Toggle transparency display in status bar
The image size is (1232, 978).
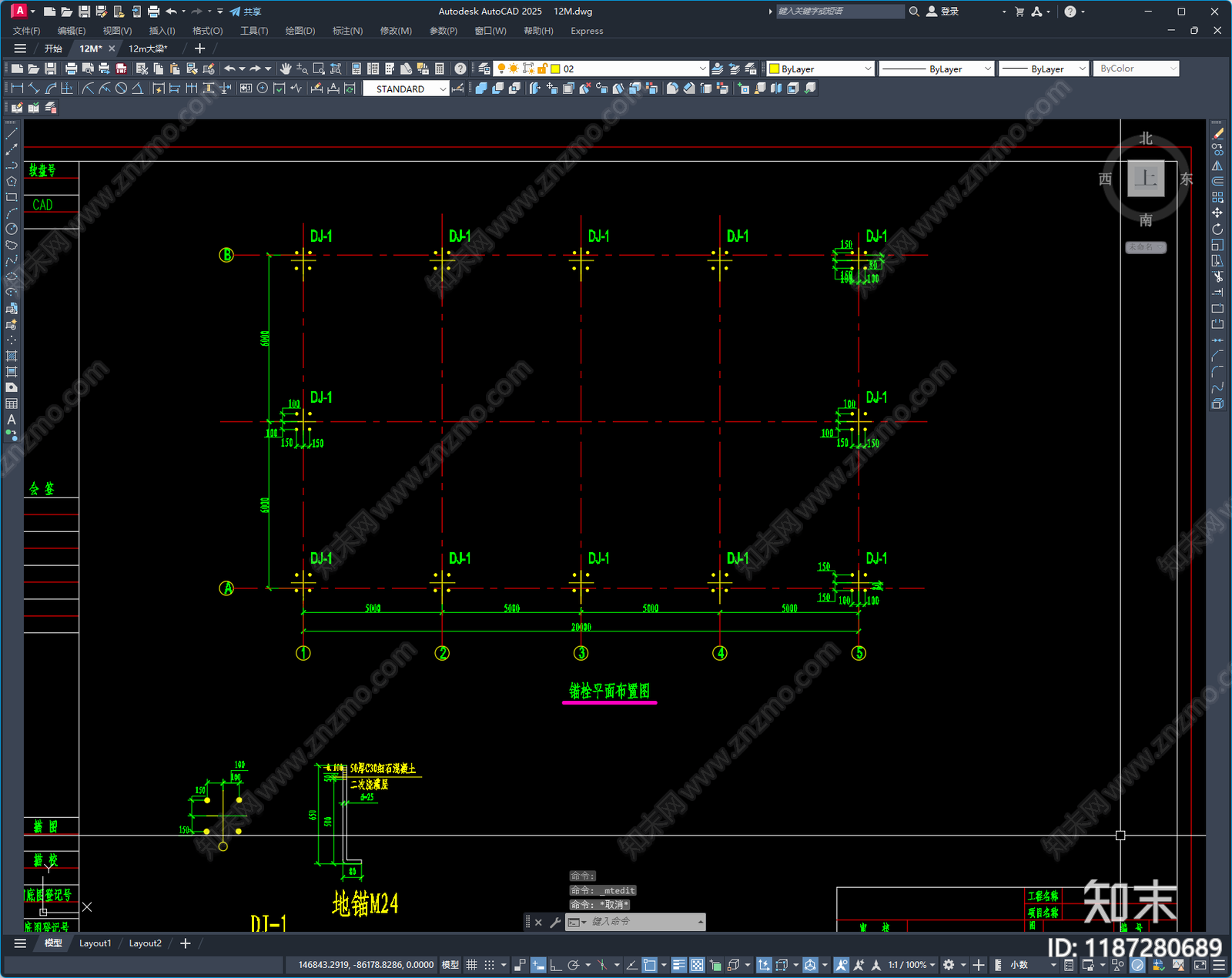tap(697, 965)
